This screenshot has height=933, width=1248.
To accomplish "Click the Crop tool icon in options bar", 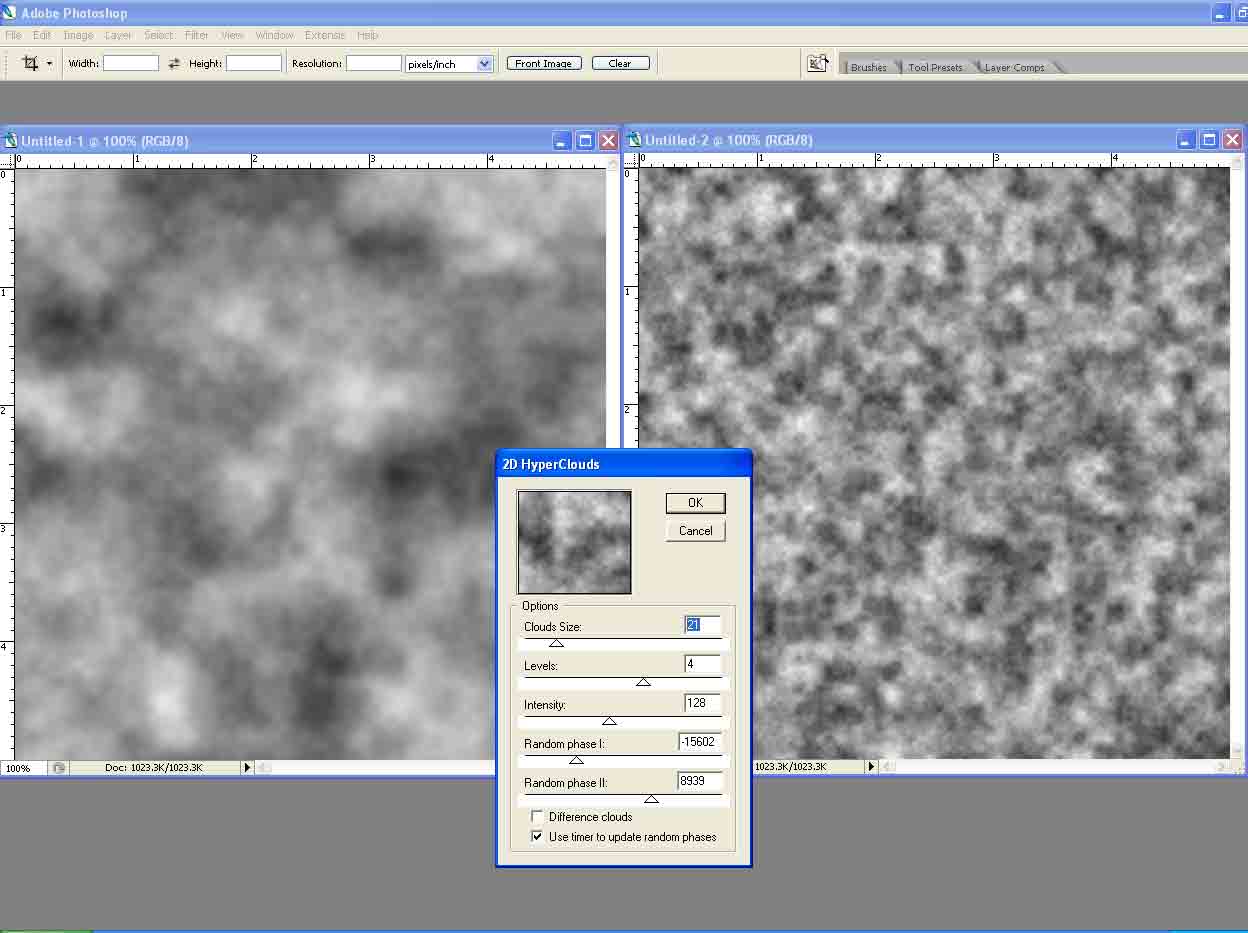I will (29, 63).
